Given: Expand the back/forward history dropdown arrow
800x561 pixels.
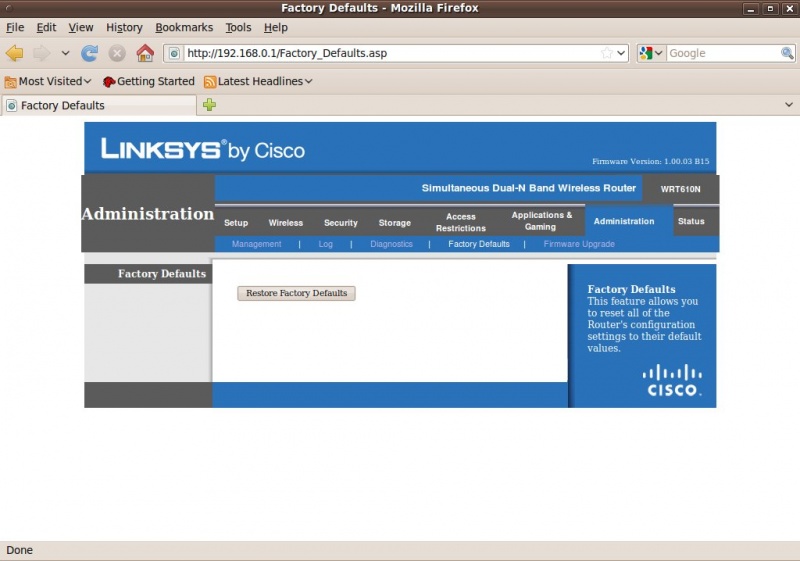Looking at the screenshot, I should pyautogui.click(x=66, y=53).
